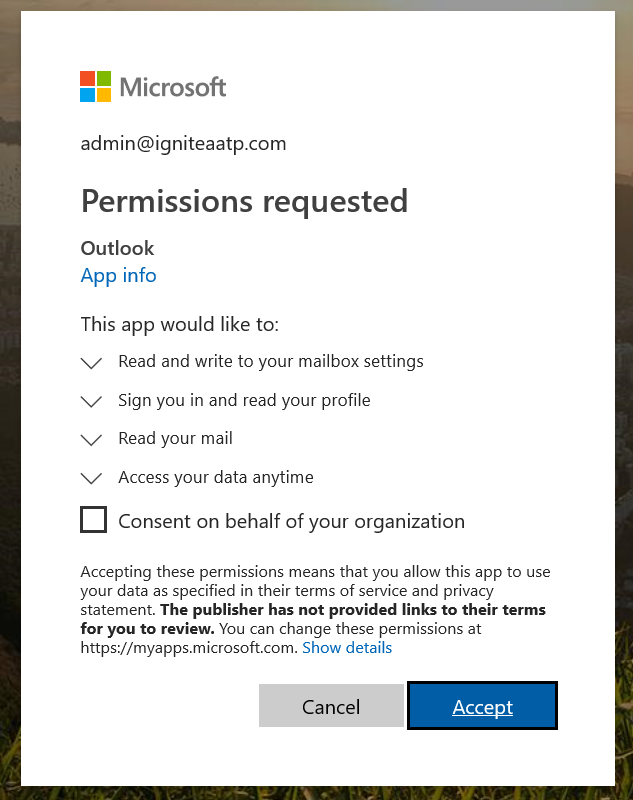Click 'Access your data anytime' permission text
The height and width of the screenshot is (800, 633).
point(216,477)
